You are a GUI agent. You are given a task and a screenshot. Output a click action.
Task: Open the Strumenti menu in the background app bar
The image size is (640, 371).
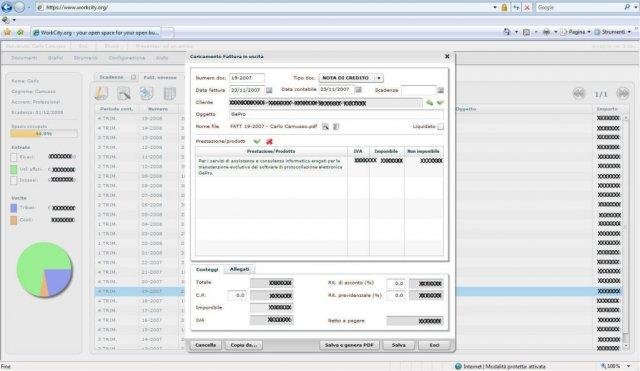point(86,58)
